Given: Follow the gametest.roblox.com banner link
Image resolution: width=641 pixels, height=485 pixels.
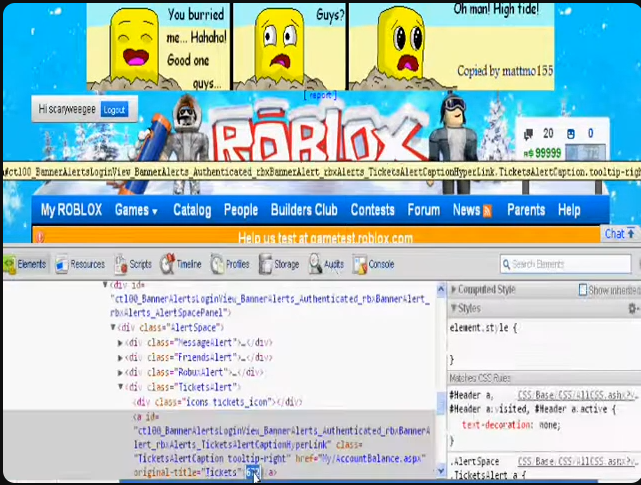Looking at the screenshot, I should tap(325, 238).
